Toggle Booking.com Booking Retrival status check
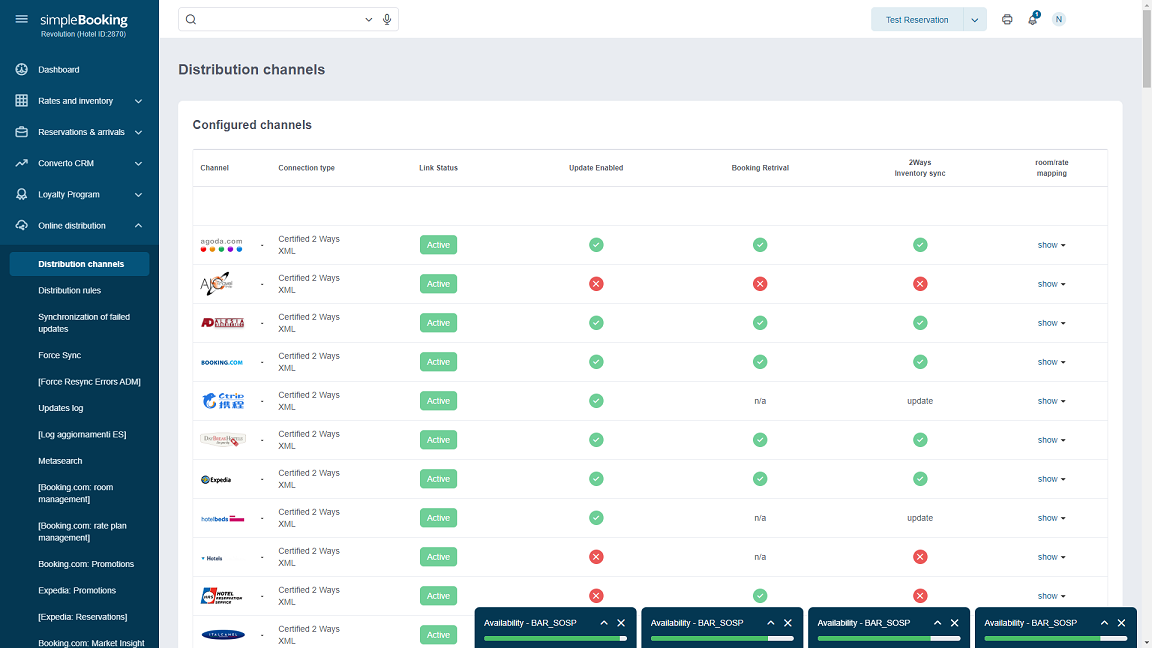The width and height of the screenshot is (1152, 648). [760, 362]
